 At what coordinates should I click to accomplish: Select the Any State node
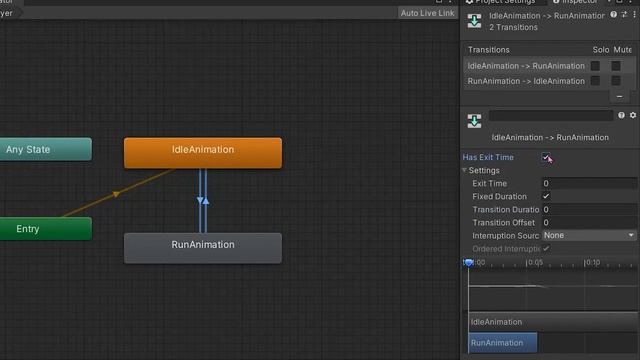click(46, 149)
